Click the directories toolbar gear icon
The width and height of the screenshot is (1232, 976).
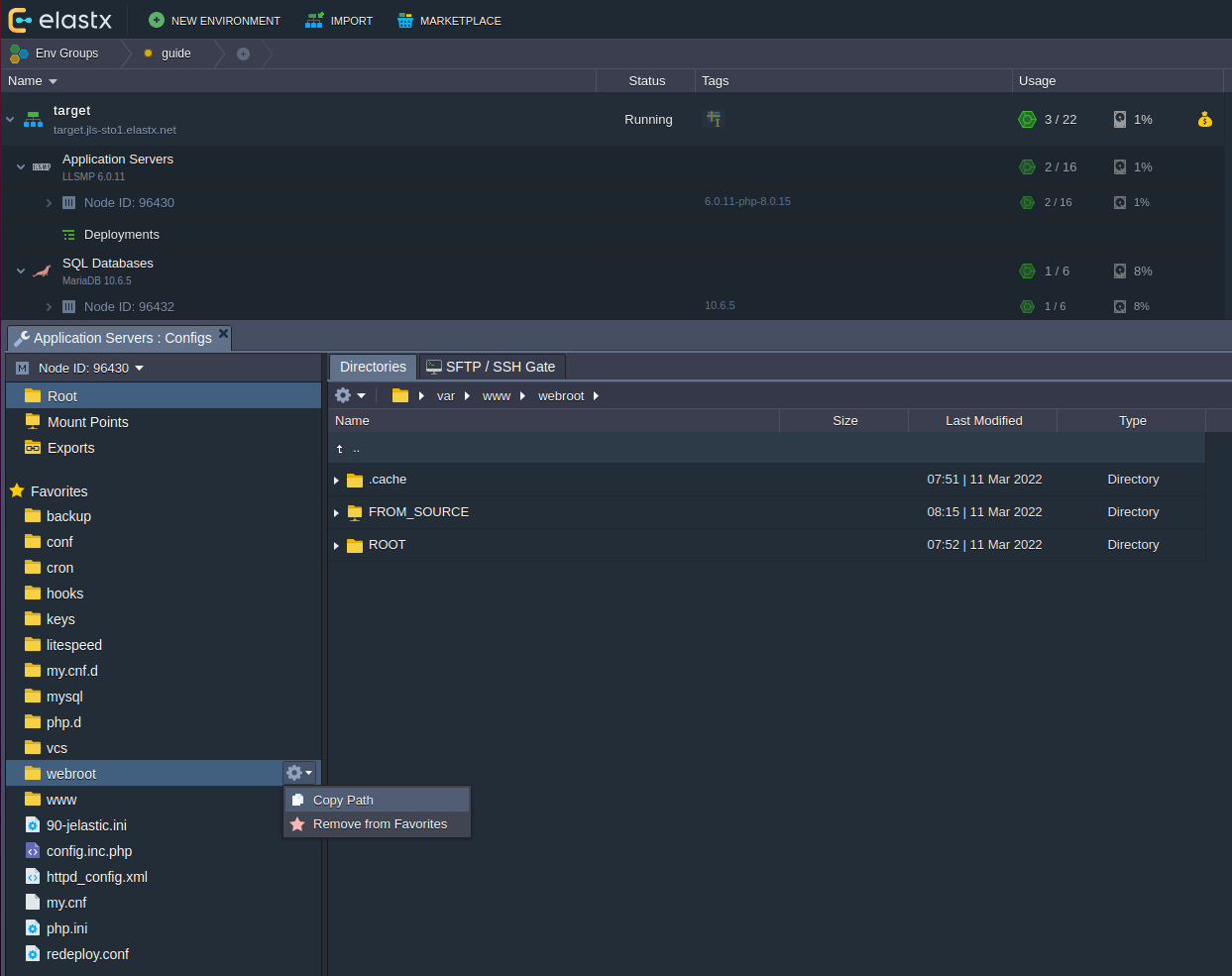(x=349, y=395)
